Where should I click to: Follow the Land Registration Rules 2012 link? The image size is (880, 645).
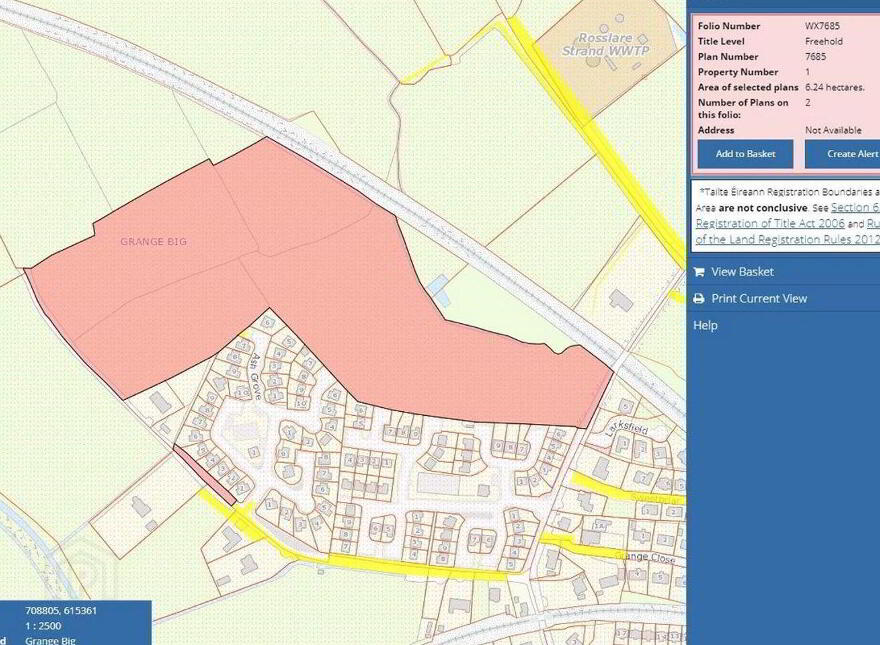click(x=787, y=239)
